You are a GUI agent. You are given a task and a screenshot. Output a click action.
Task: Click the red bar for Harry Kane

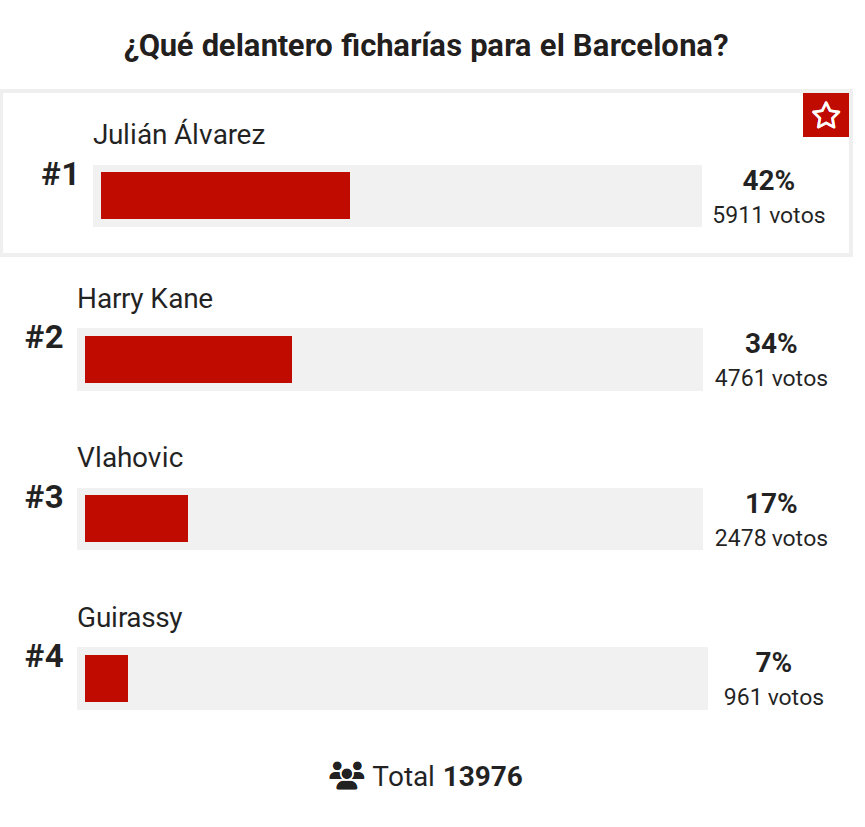[188, 359]
